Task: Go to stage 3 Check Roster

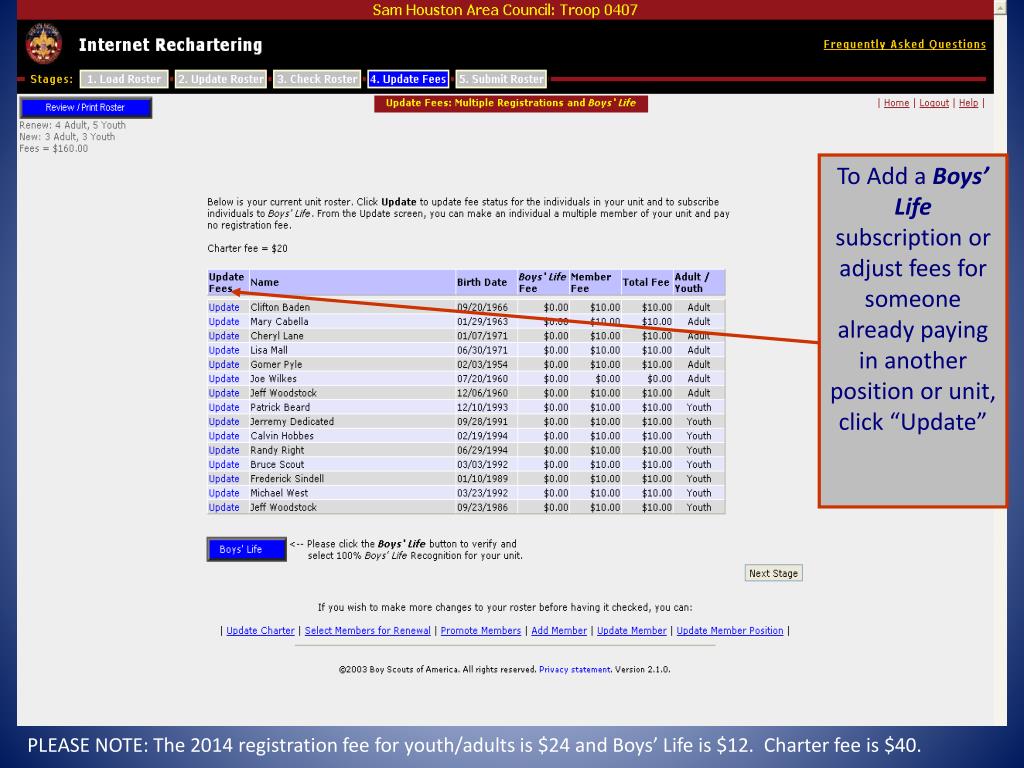Action: click(317, 79)
